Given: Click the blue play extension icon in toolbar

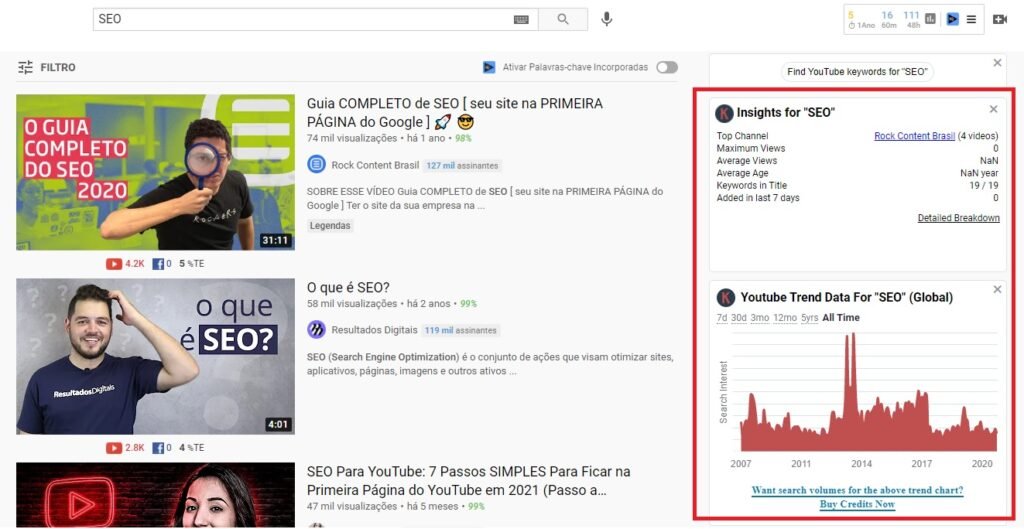Looking at the screenshot, I should (952, 18).
